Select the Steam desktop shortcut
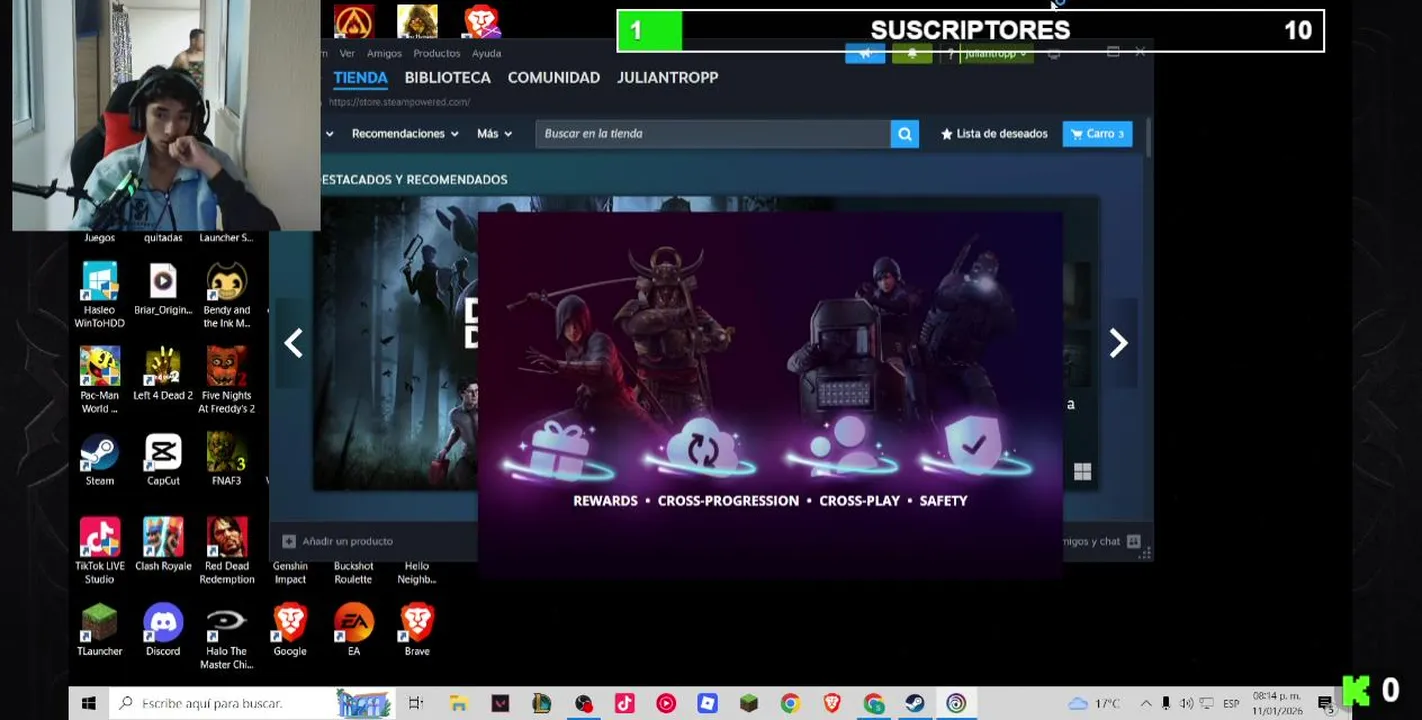 pos(99,460)
